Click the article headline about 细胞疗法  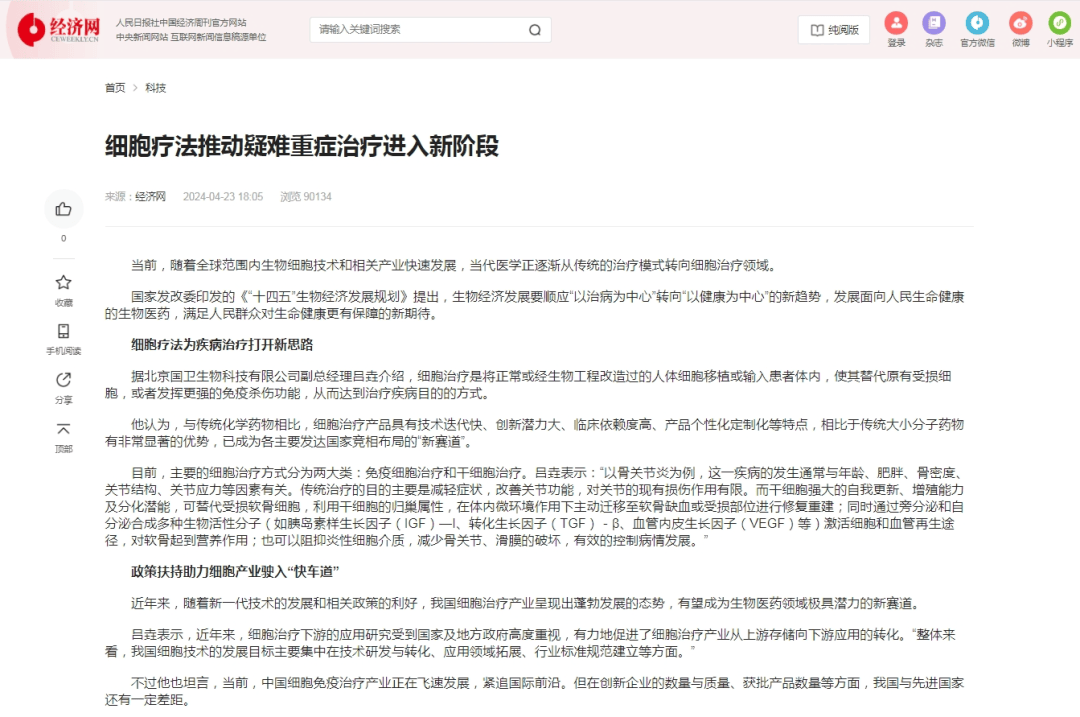302,146
